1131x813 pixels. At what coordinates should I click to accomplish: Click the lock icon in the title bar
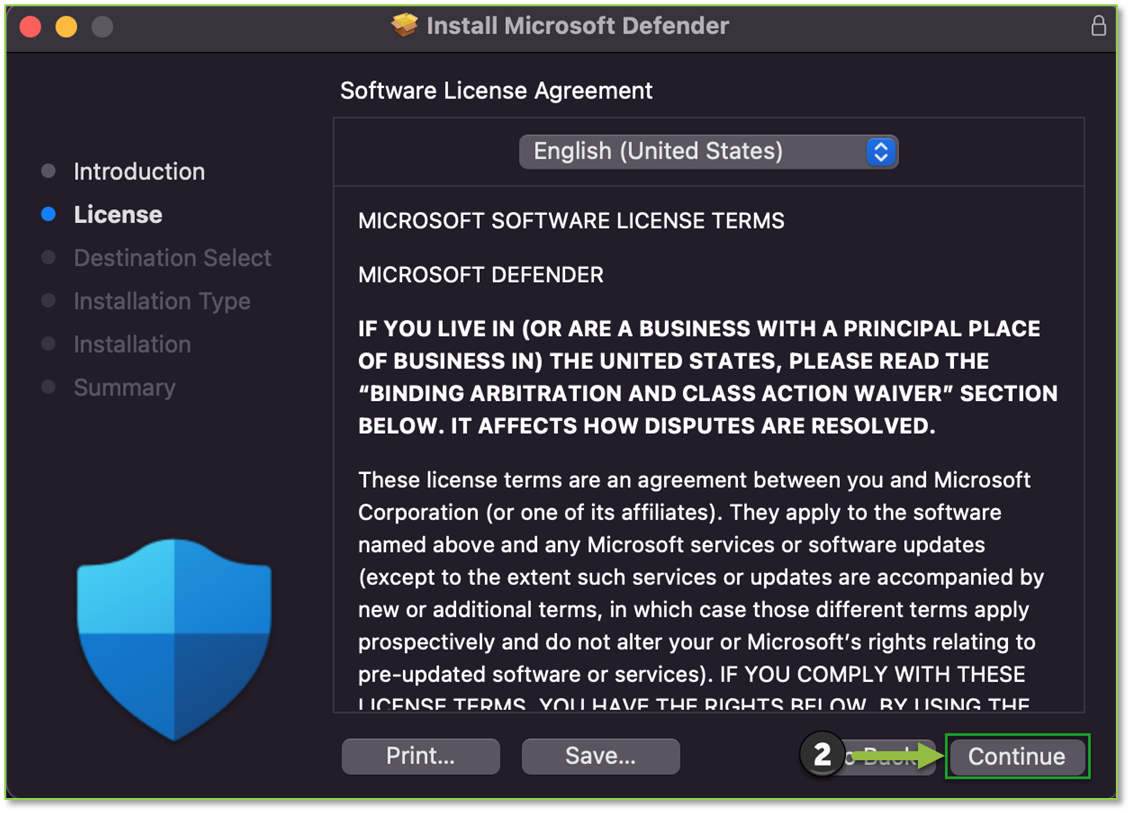[1098, 27]
